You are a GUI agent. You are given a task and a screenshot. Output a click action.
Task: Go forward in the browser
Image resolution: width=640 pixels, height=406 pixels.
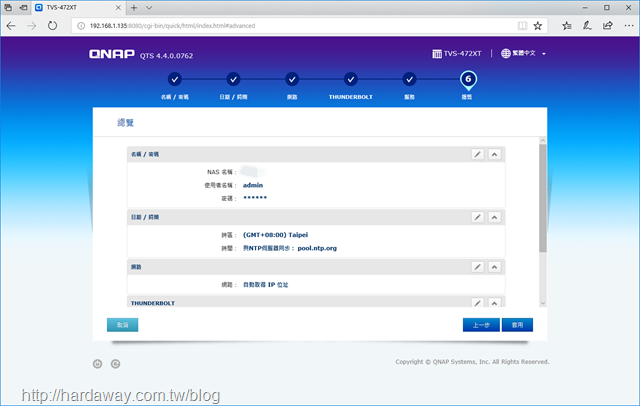(x=32, y=26)
